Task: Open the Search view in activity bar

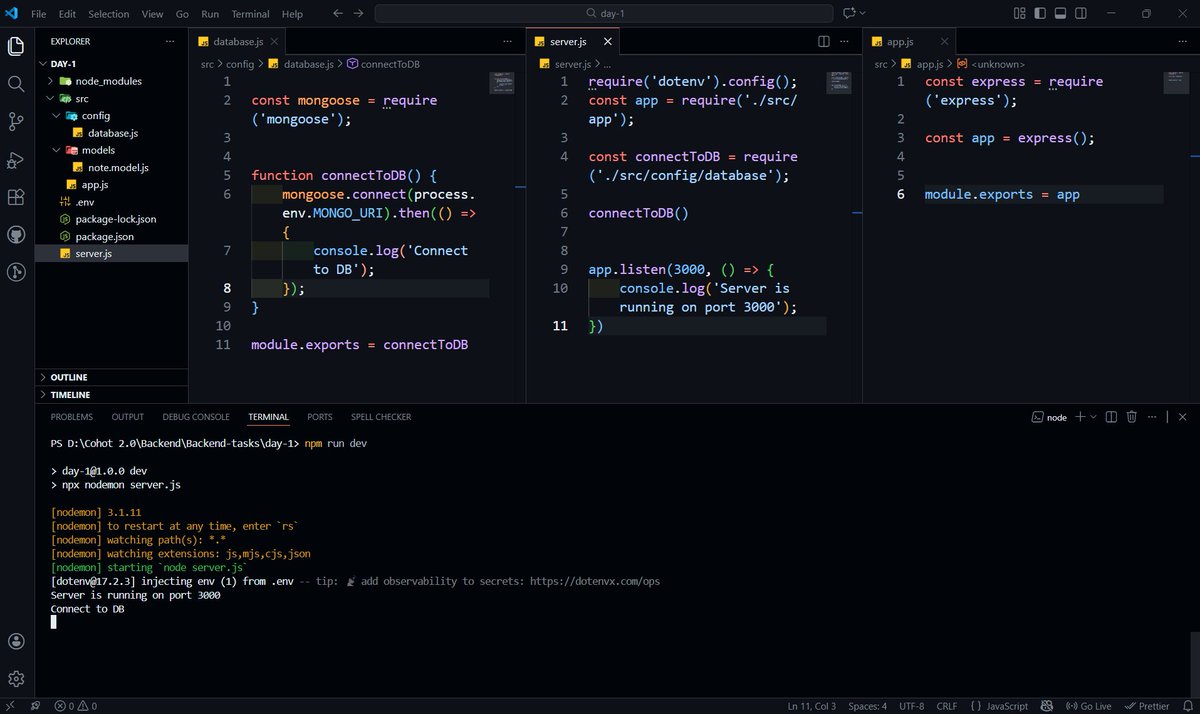Action: 16,84
